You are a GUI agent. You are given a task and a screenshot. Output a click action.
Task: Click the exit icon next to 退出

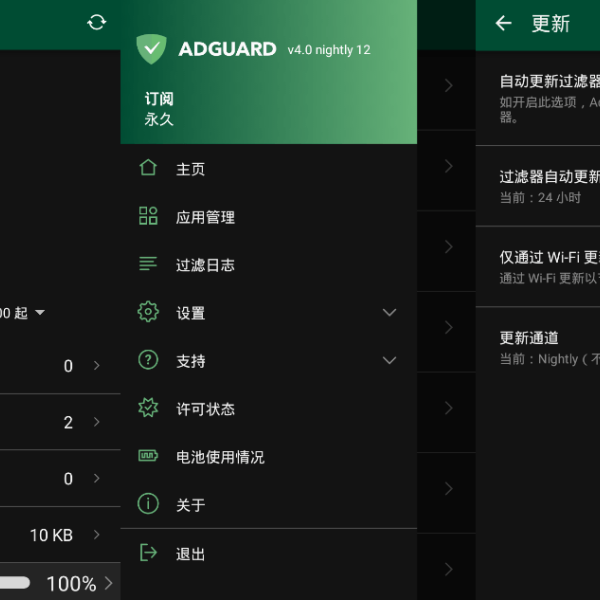[x=148, y=552]
